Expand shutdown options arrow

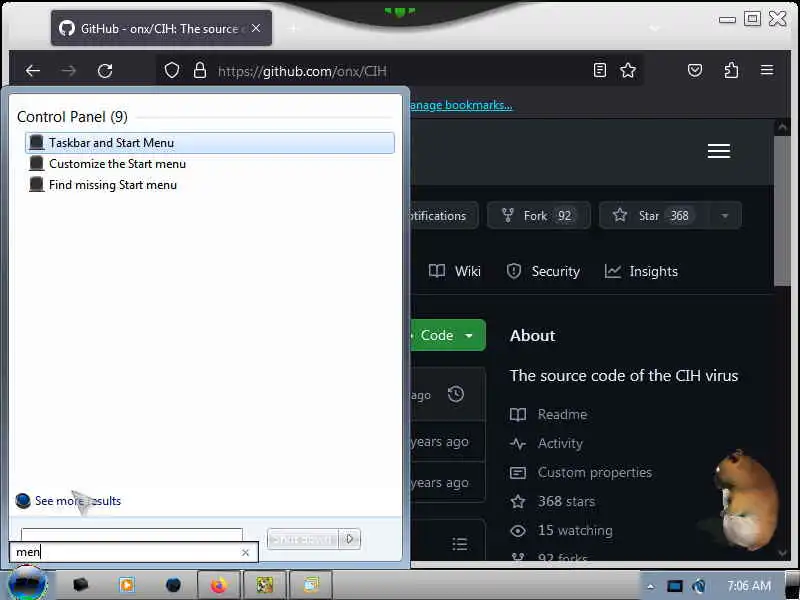(x=349, y=539)
